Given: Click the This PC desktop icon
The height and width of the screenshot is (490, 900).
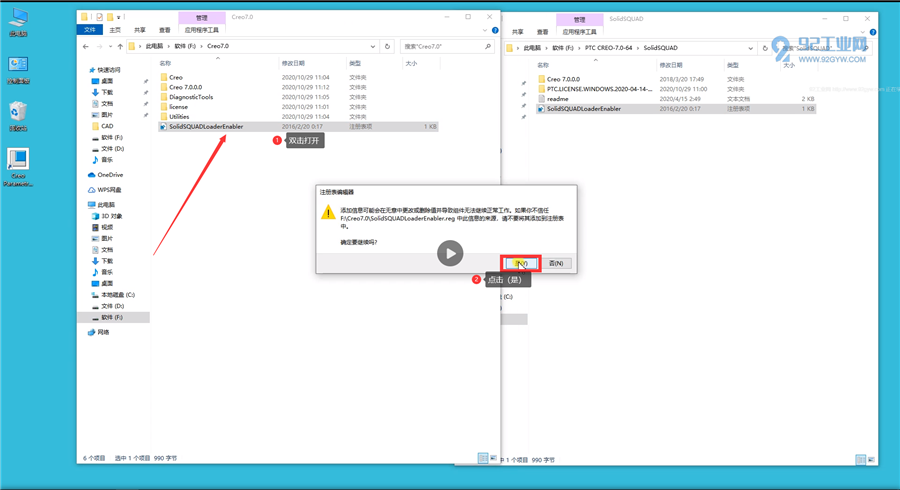Looking at the screenshot, I should (x=18, y=22).
